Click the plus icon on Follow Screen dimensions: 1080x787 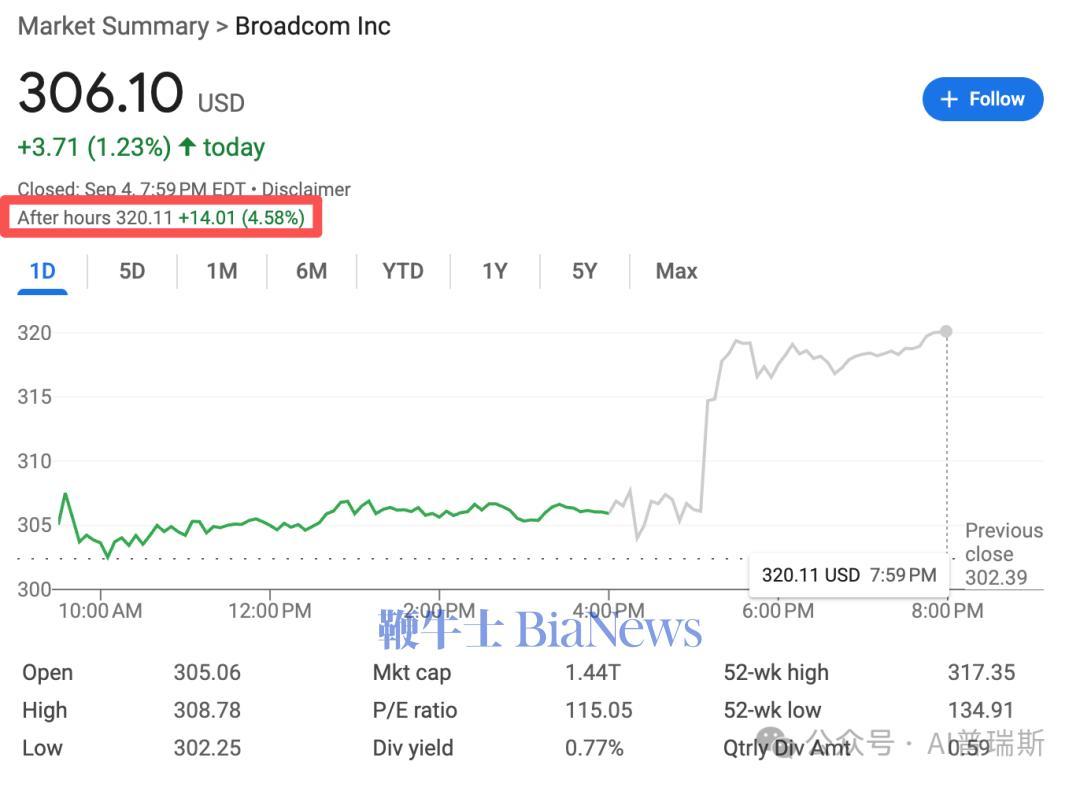[949, 100]
